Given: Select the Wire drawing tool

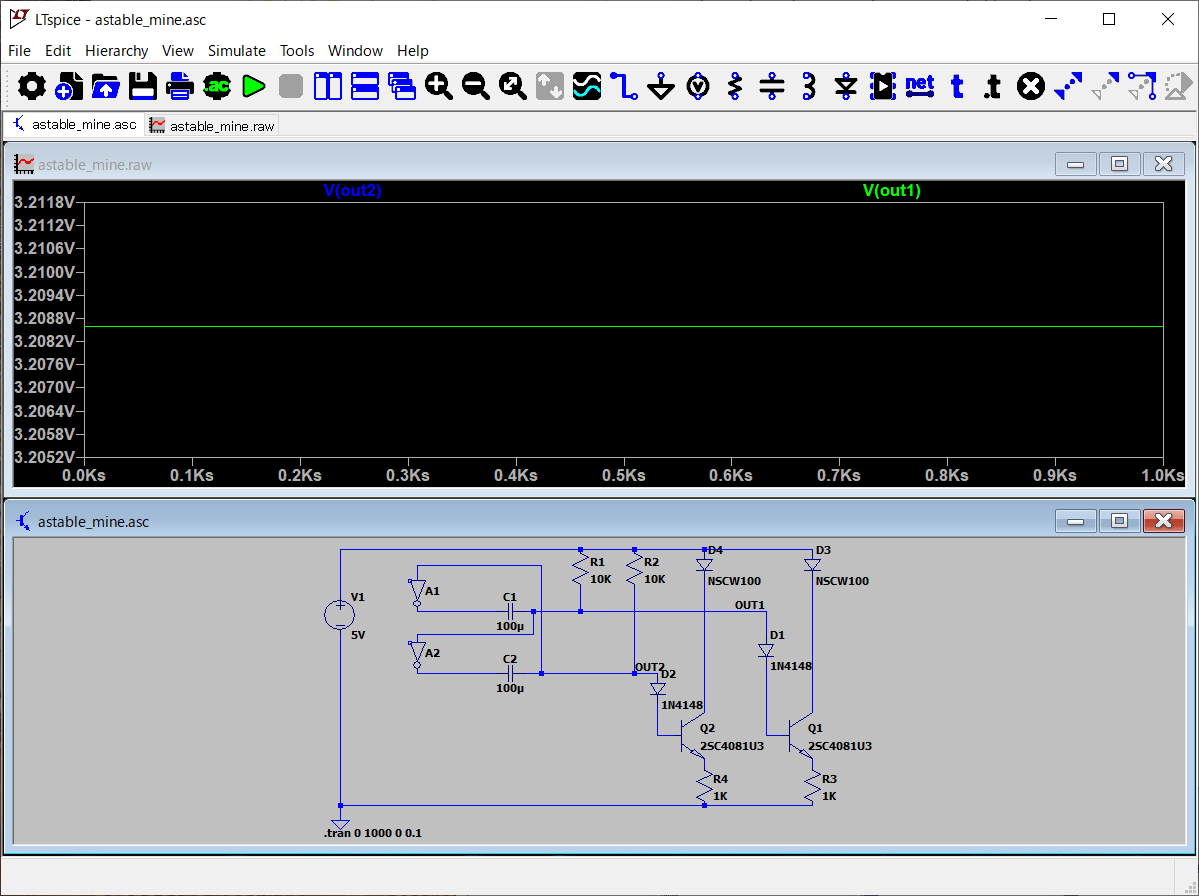Looking at the screenshot, I should [625, 87].
